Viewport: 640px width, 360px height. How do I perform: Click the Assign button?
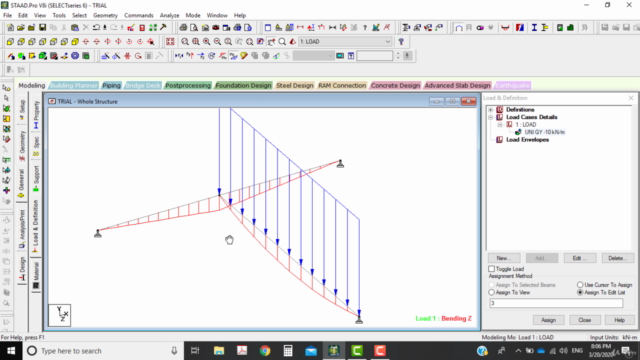tap(548, 320)
